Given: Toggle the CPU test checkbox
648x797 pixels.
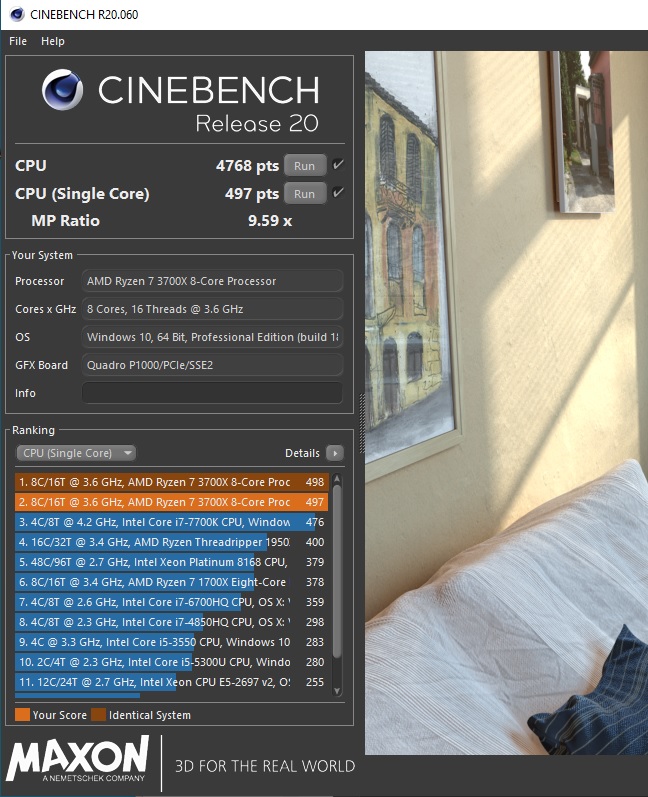Looking at the screenshot, I should pyautogui.click(x=337, y=165).
